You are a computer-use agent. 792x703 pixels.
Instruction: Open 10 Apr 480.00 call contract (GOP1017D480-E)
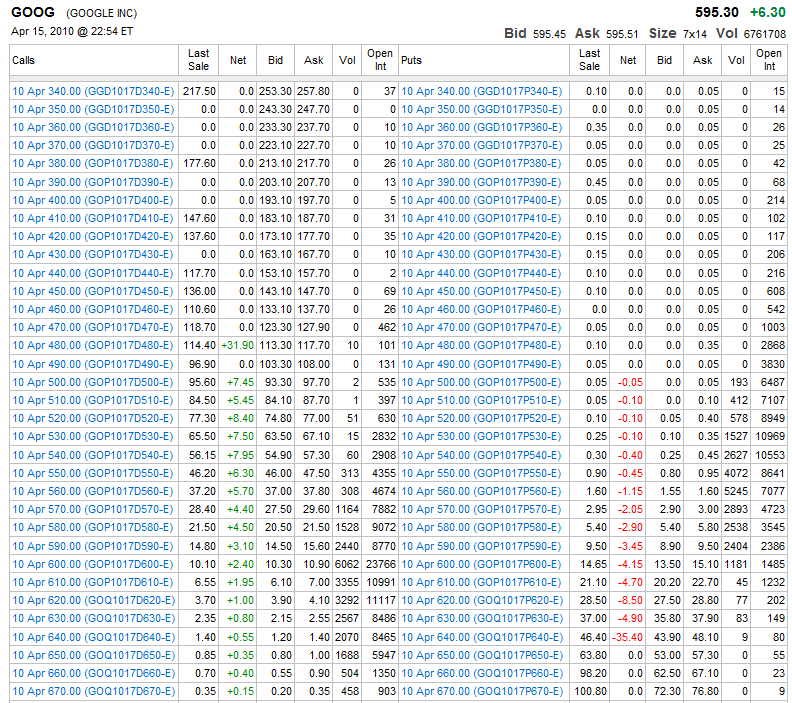[93, 346]
